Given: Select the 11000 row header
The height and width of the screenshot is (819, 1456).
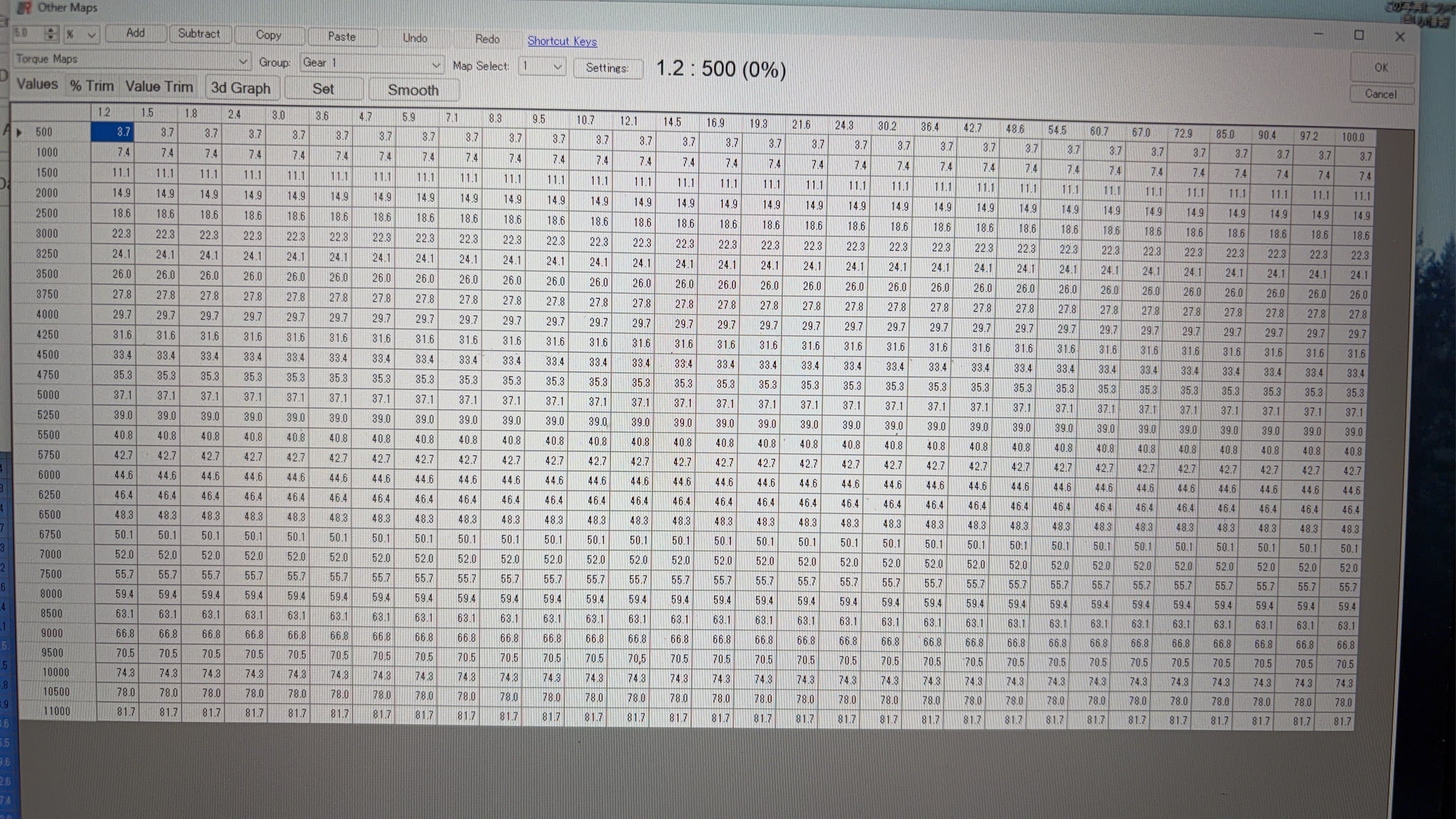Looking at the screenshot, I should (x=57, y=711).
